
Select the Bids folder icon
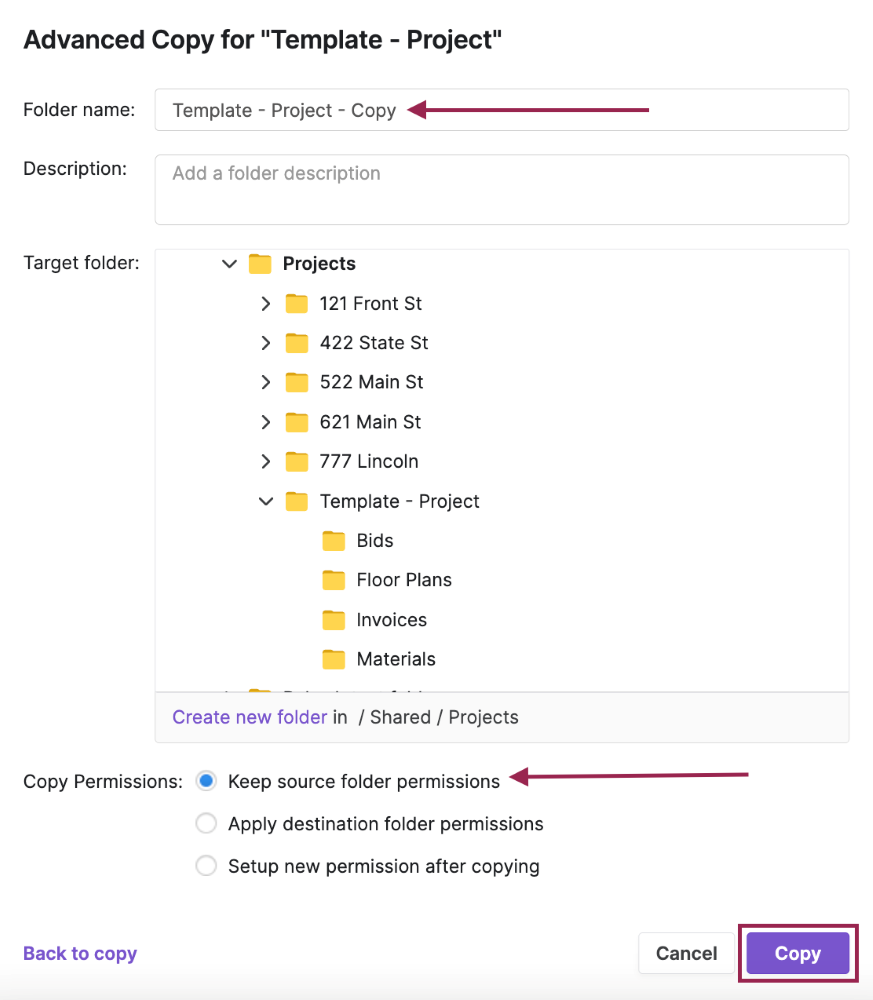click(334, 541)
